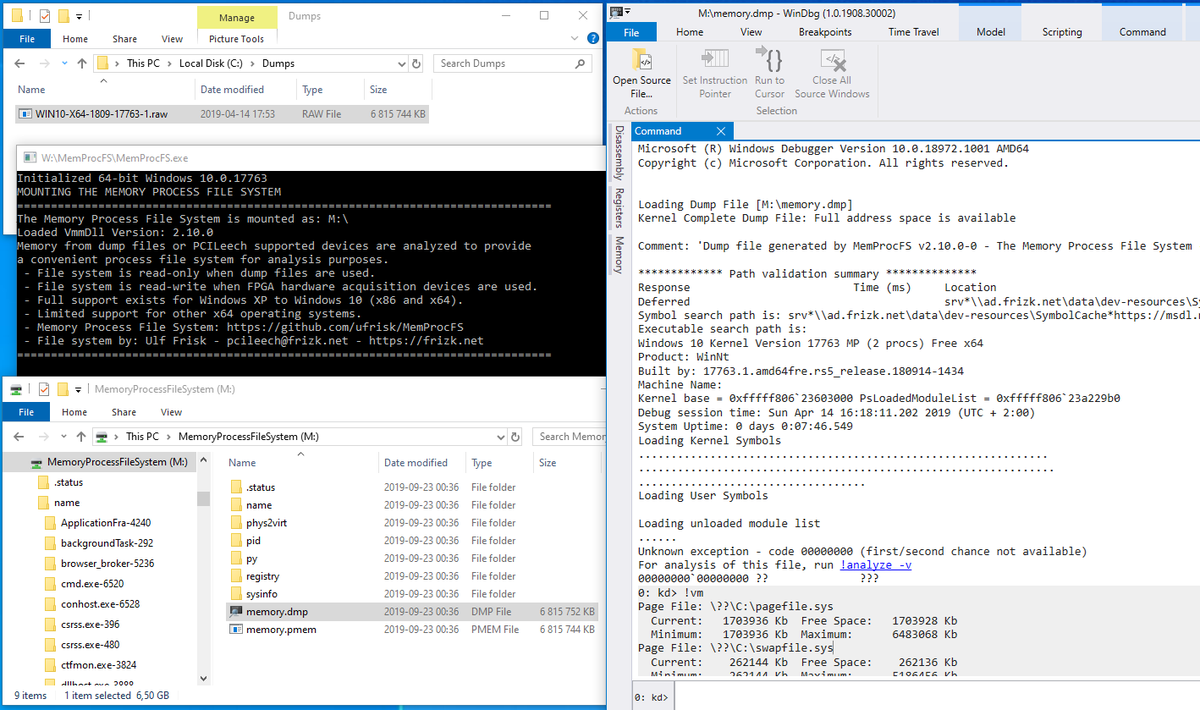1200x710 pixels.
Task: Expand address history dropdown in Dumps window
Action: click(x=401, y=63)
